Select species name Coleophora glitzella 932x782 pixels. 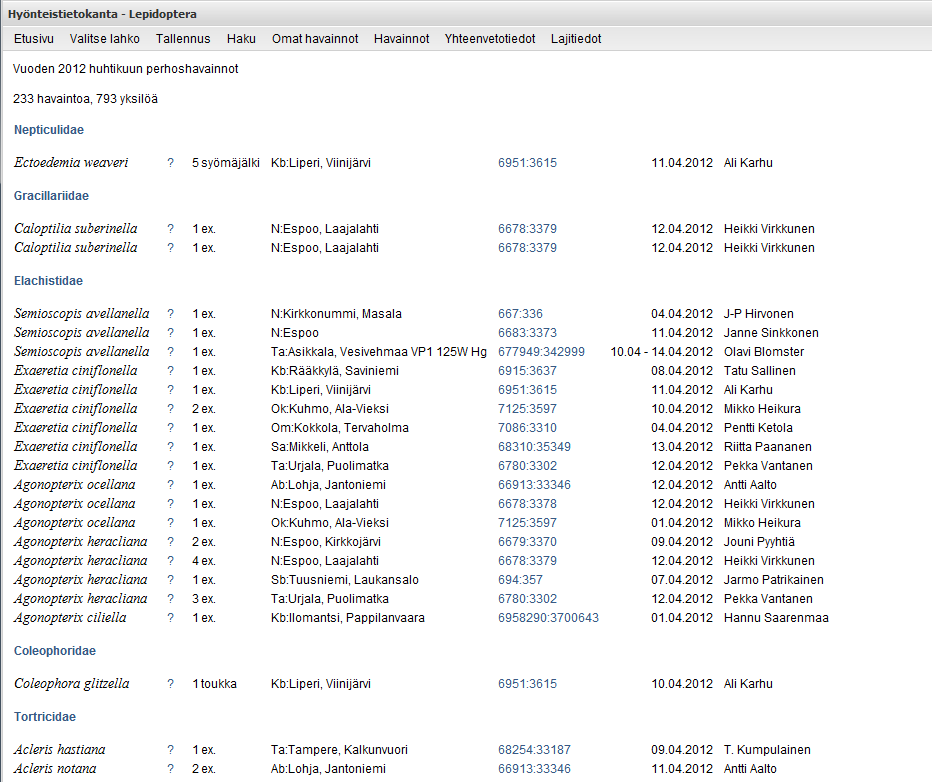[71, 684]
